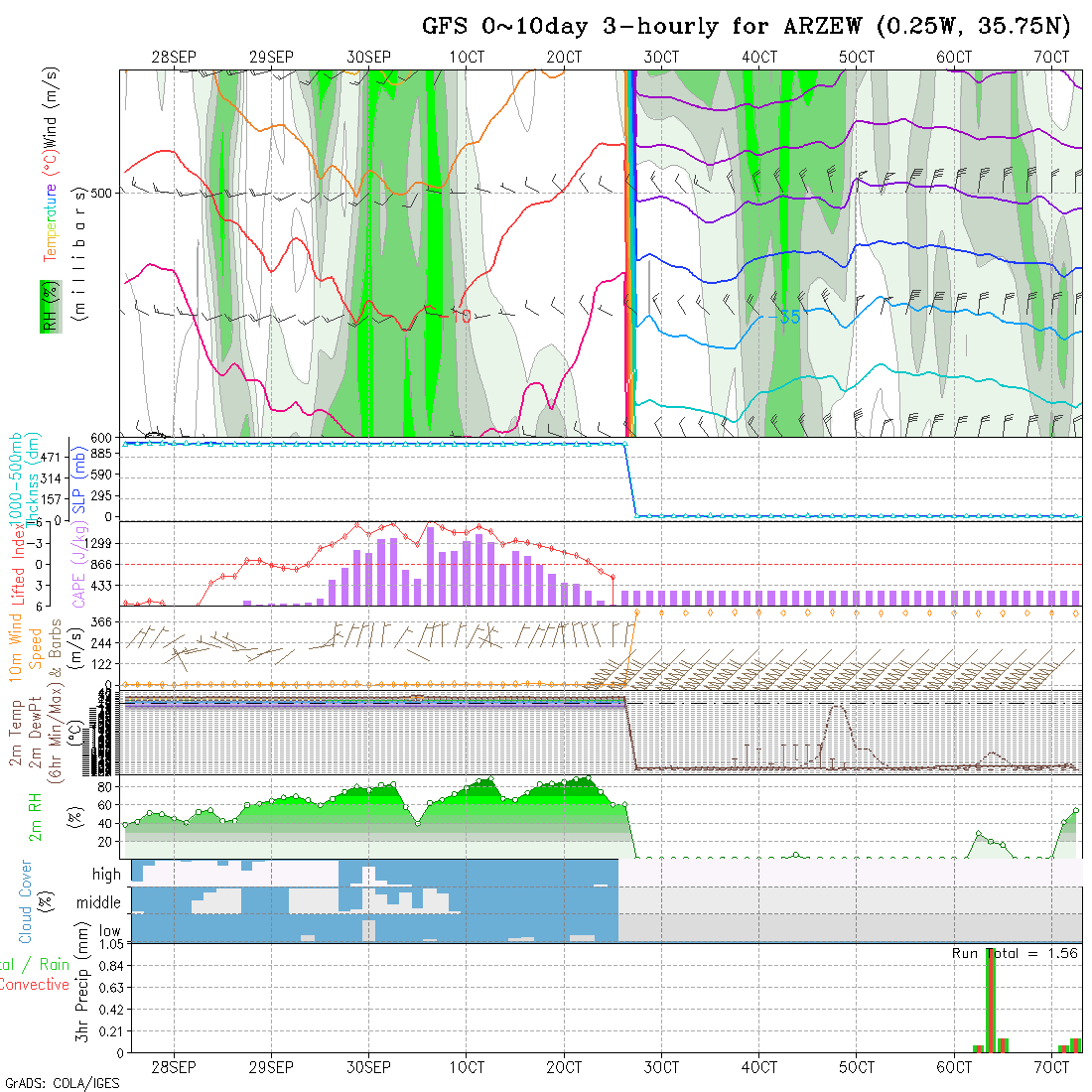Click the green 2m RH axis title
This screenshot has width=1092, height=1092.
(x=35, y=816)
